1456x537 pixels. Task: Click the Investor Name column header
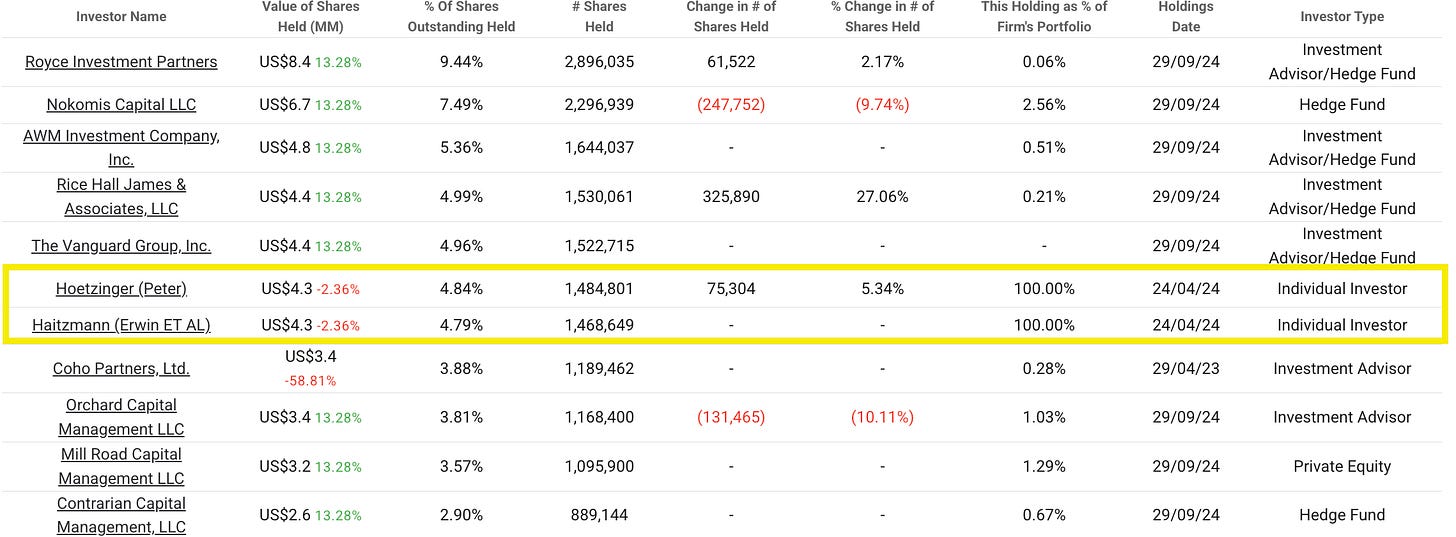pyautogui.click(x=121, y=16)
